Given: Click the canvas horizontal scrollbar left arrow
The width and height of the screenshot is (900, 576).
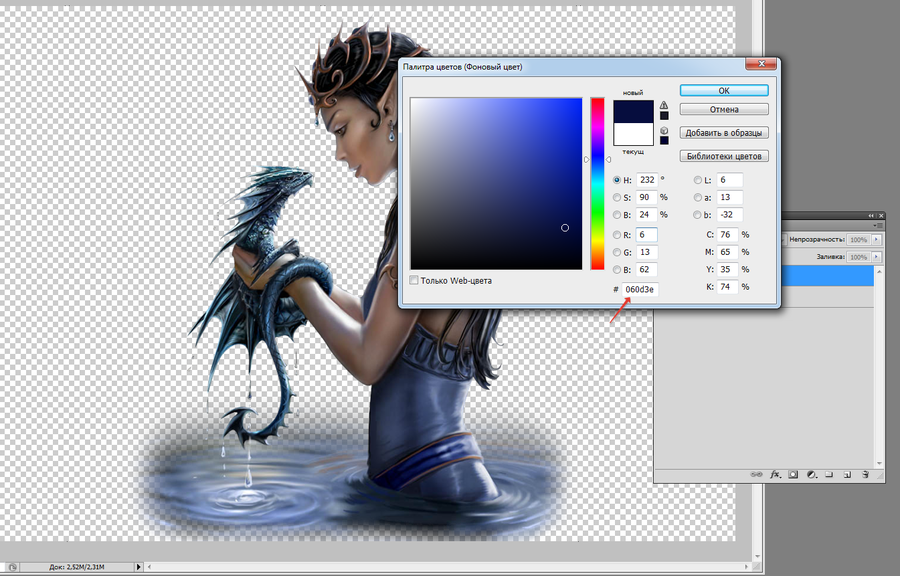Looking at the screenshot, I should [150, 567].
